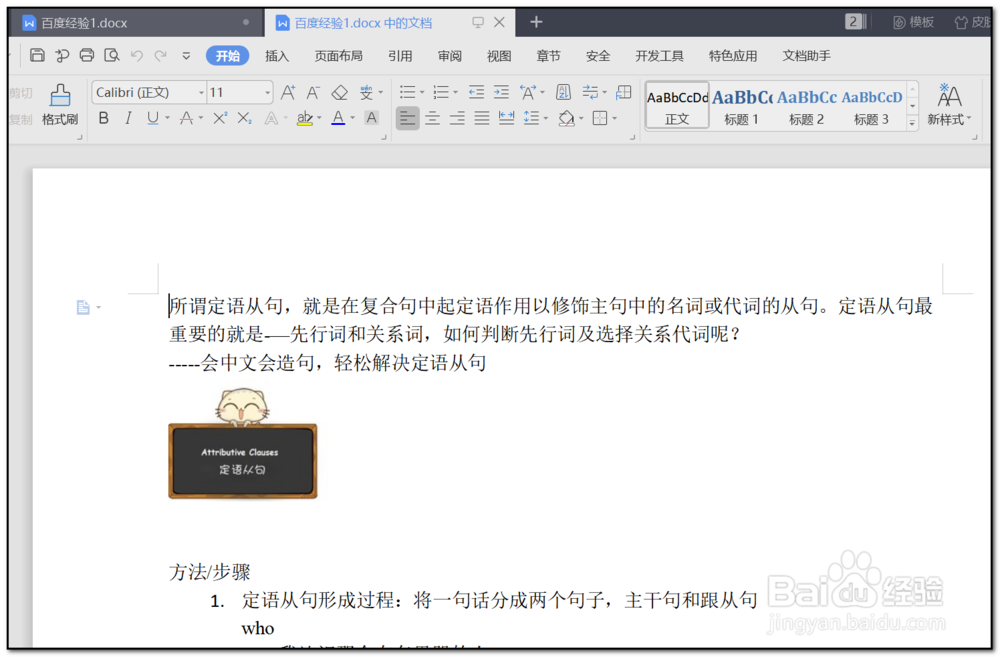The image size is (1000, 657).
Task: Select the center alignment icon
Action: pyautogui.click(x=434, y=118)
